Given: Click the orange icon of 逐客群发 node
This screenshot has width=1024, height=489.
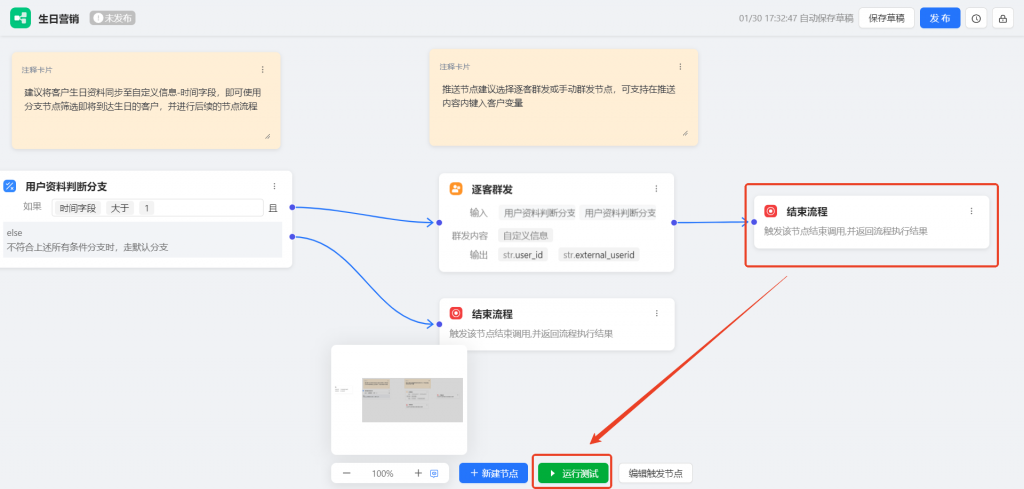Looking at the screenshot, I should pyautogui.click(x=456, y=189).
